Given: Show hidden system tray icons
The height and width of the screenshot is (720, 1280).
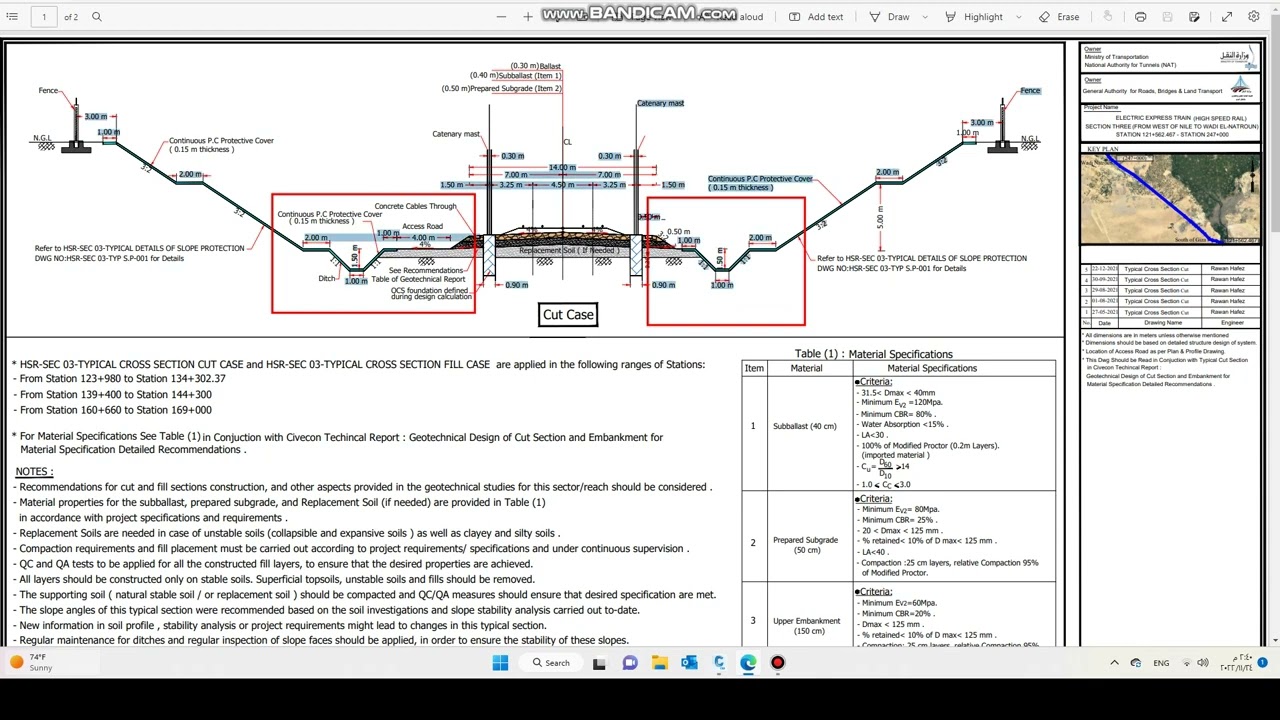Looking at the screenshot, I should click(x=1114, y=662).
